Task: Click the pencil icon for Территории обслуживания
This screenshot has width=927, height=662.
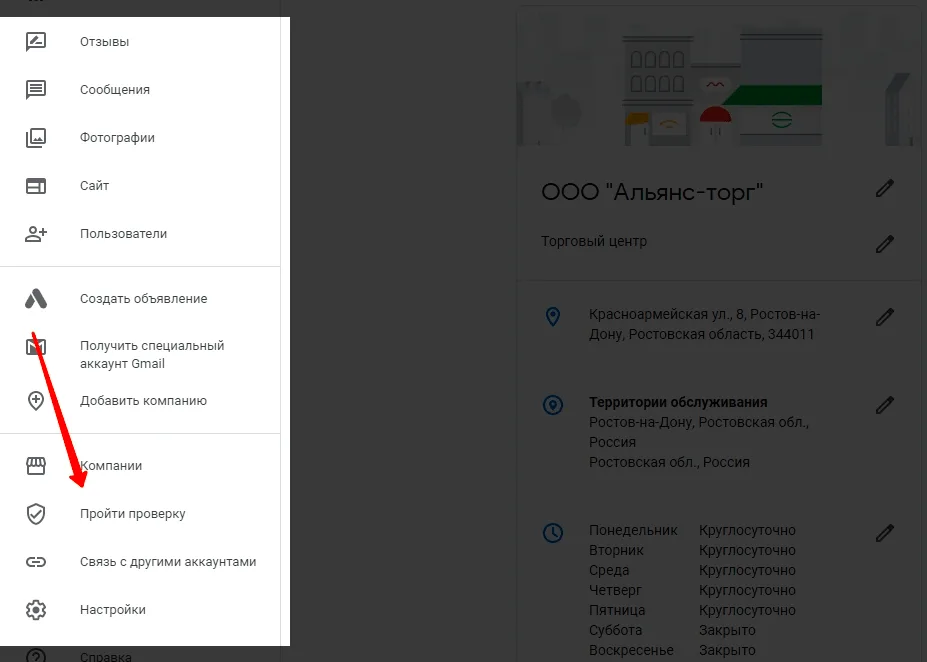Action: pos(884,405)
